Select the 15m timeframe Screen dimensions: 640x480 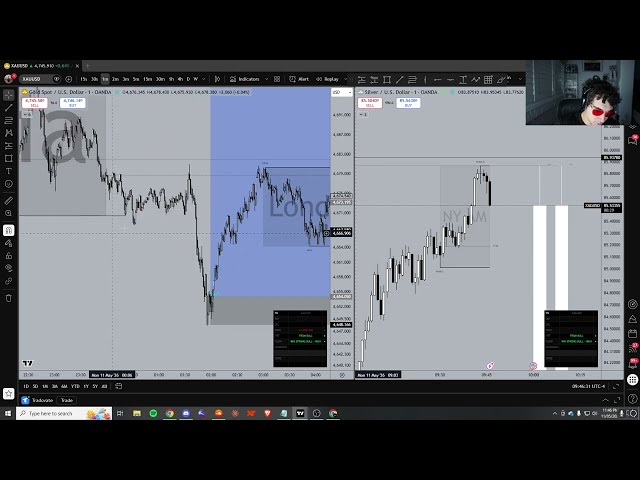tap(147, 79)
